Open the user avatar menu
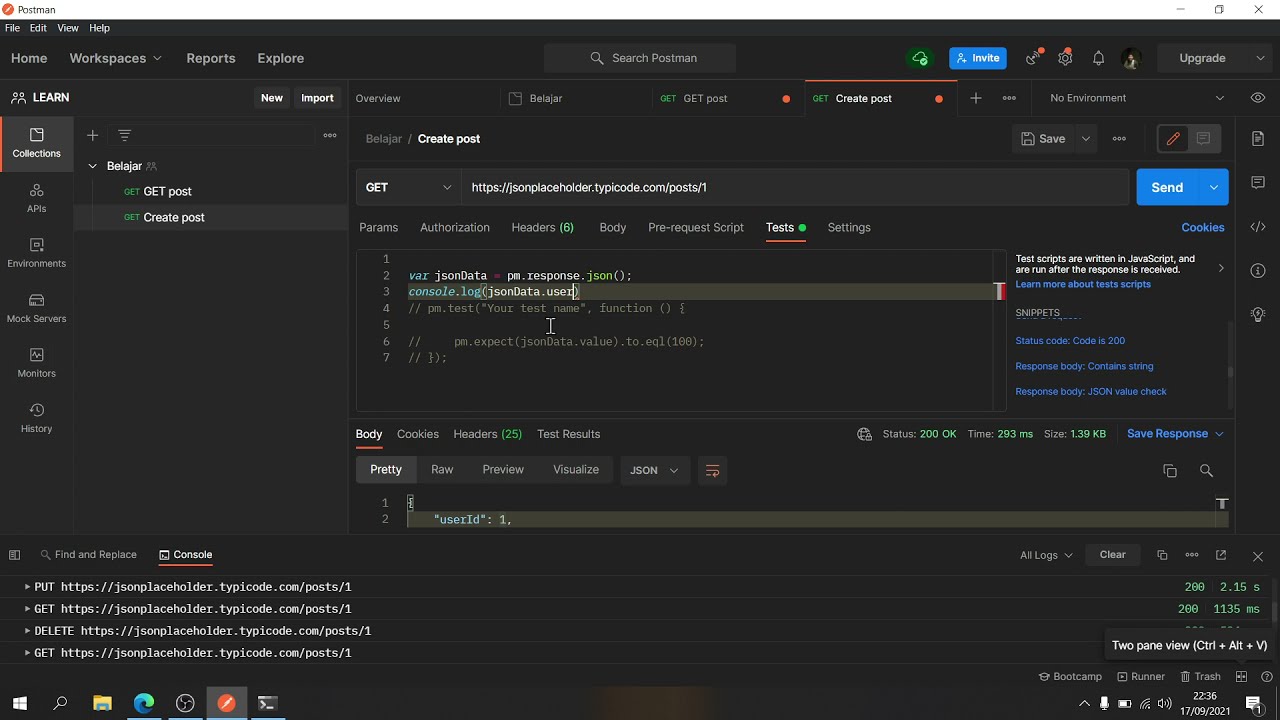This screenshot has height=720, width=1280. [1131, 58]
